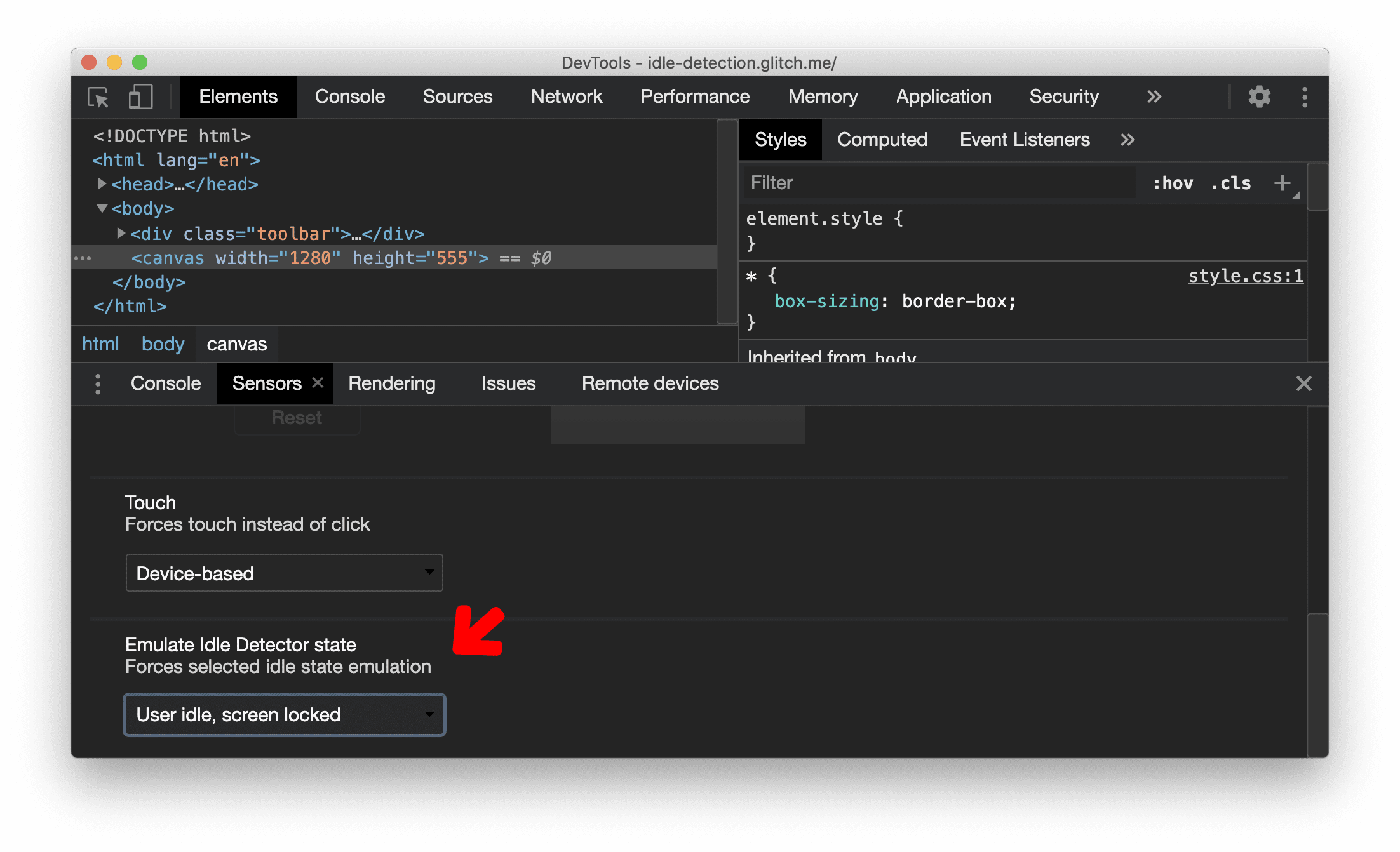Open the Emulate Idle Detector state dropdown
This screenshot has height=852, width=1400.
[x=283, y=714]
